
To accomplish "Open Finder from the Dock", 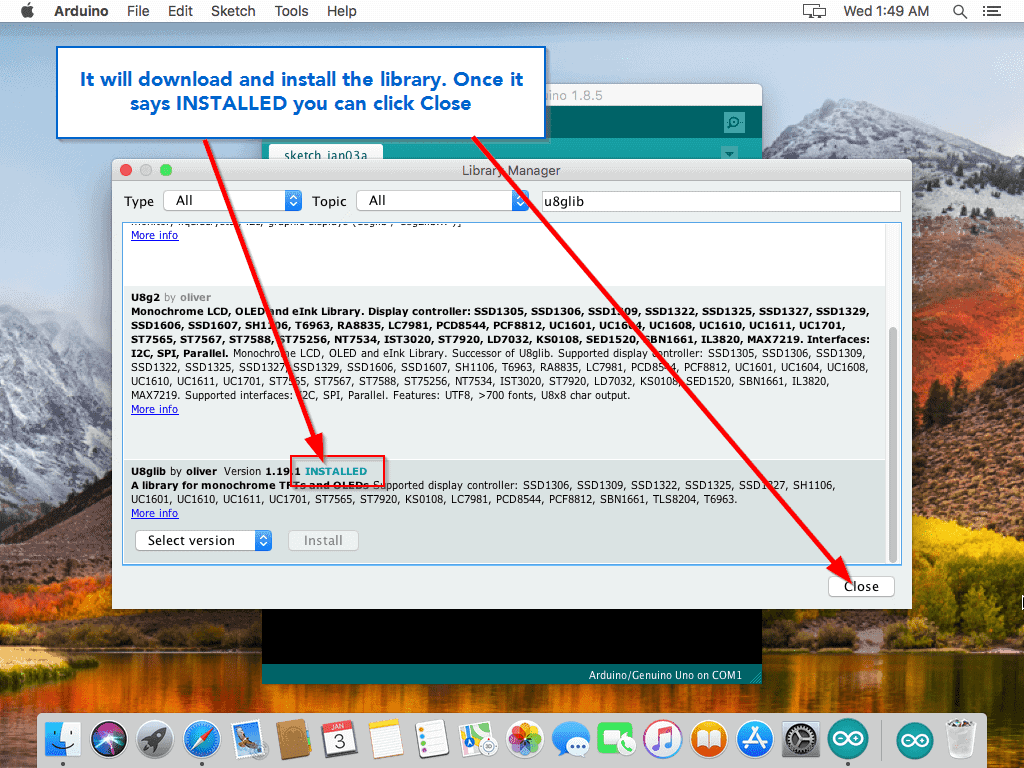I will click(x=63, y=739).
